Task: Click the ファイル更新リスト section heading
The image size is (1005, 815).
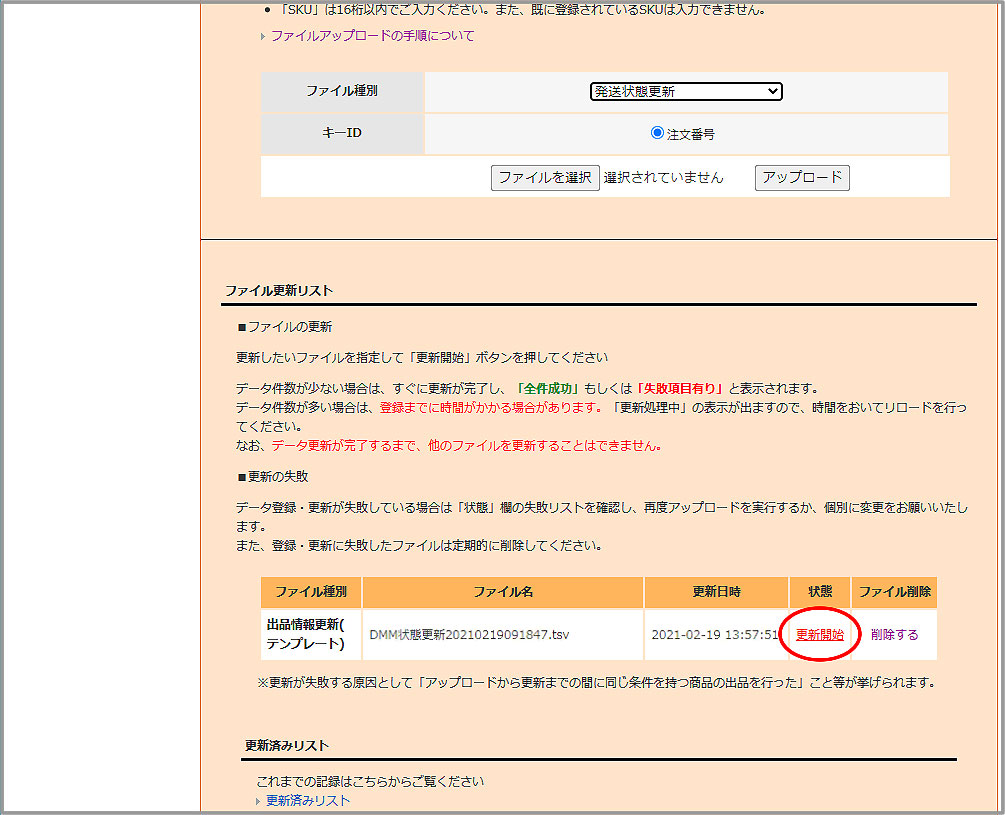Action: (x=279, y=291)
